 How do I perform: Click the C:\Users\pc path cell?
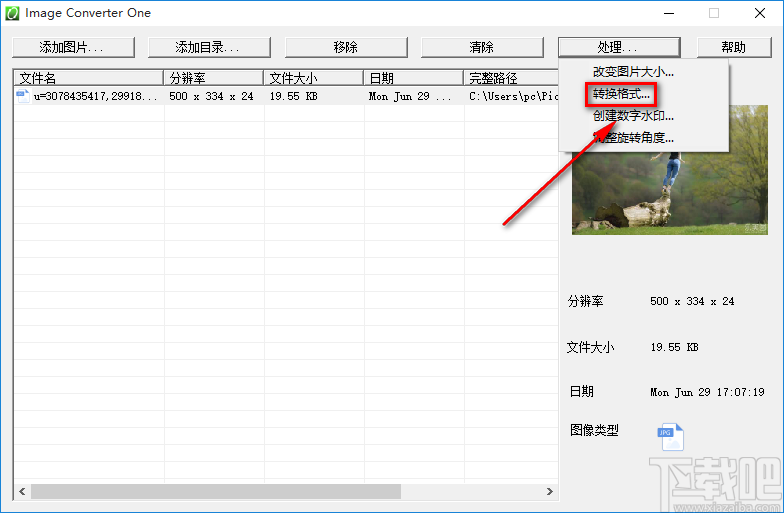point(513,96)
